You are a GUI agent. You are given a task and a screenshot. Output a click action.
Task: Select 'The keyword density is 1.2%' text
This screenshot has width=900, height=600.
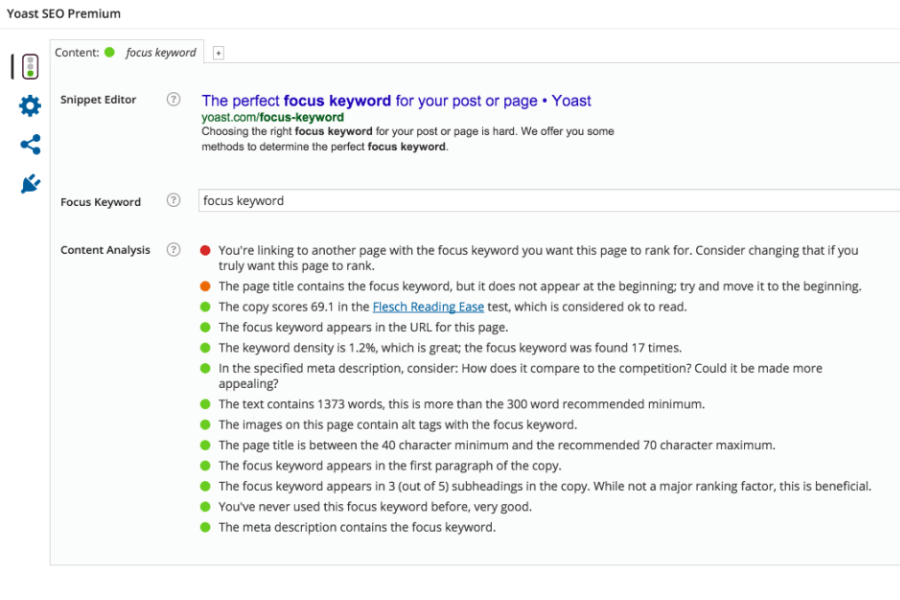click(450, 347)
